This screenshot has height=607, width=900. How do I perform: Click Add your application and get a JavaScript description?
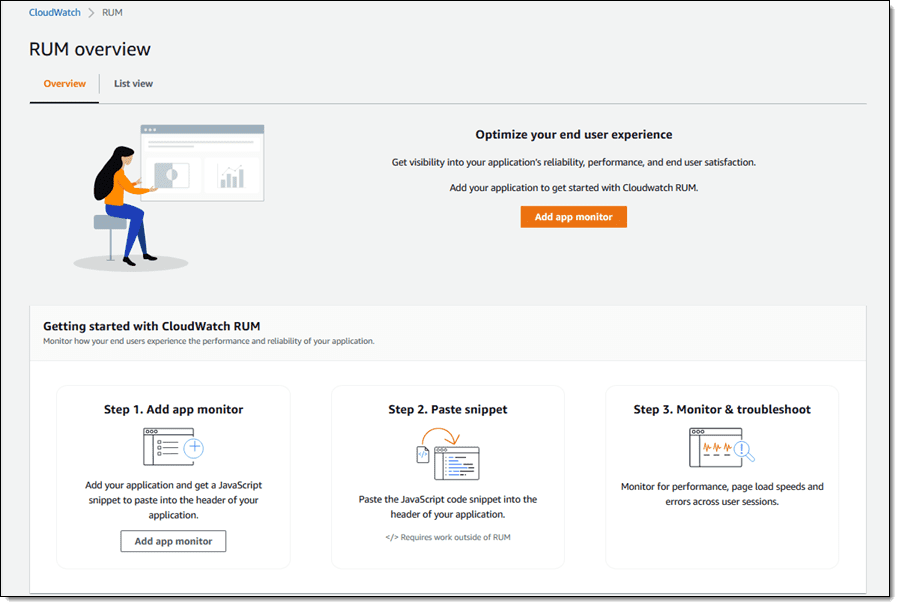[173, 500]
